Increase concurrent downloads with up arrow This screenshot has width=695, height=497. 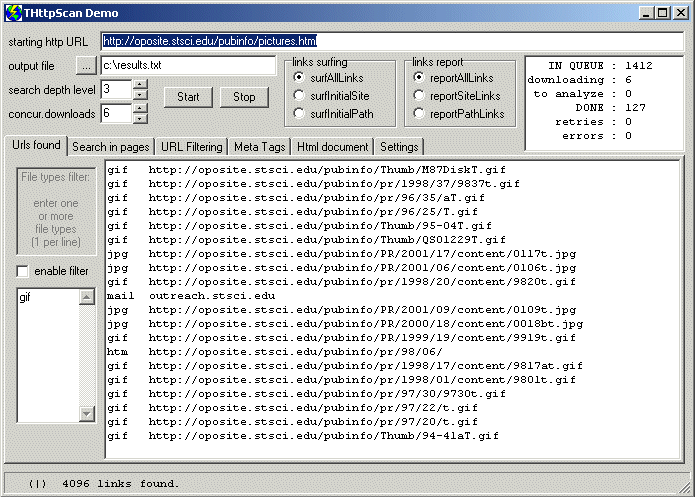click(140, 107)
